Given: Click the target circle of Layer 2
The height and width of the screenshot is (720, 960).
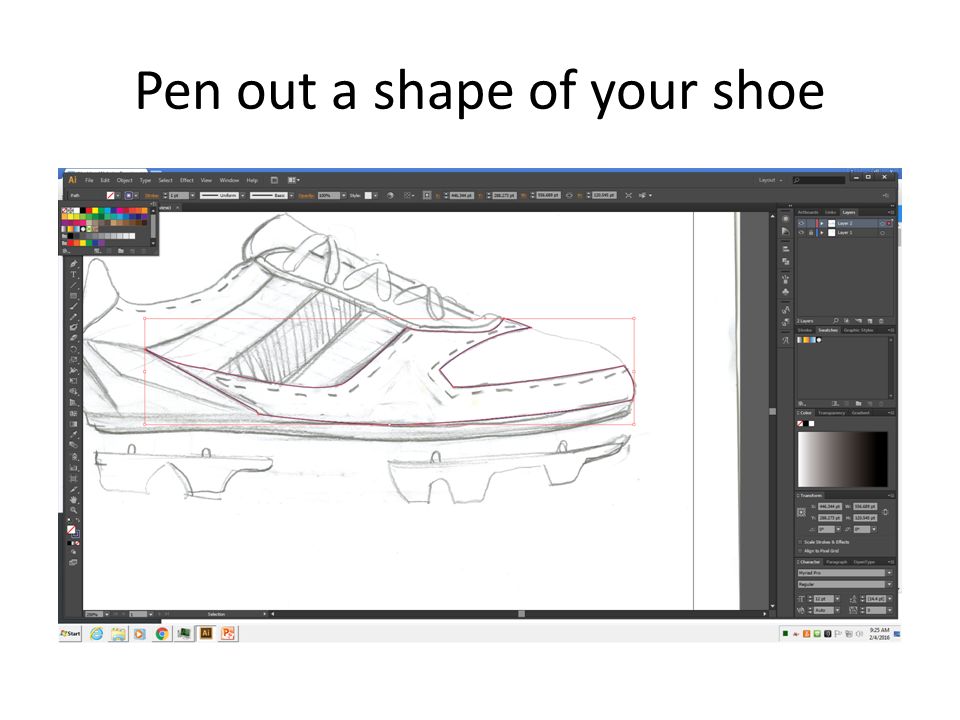Looking at the screenshot, I should pyautogui.click(x=882, y=223).
